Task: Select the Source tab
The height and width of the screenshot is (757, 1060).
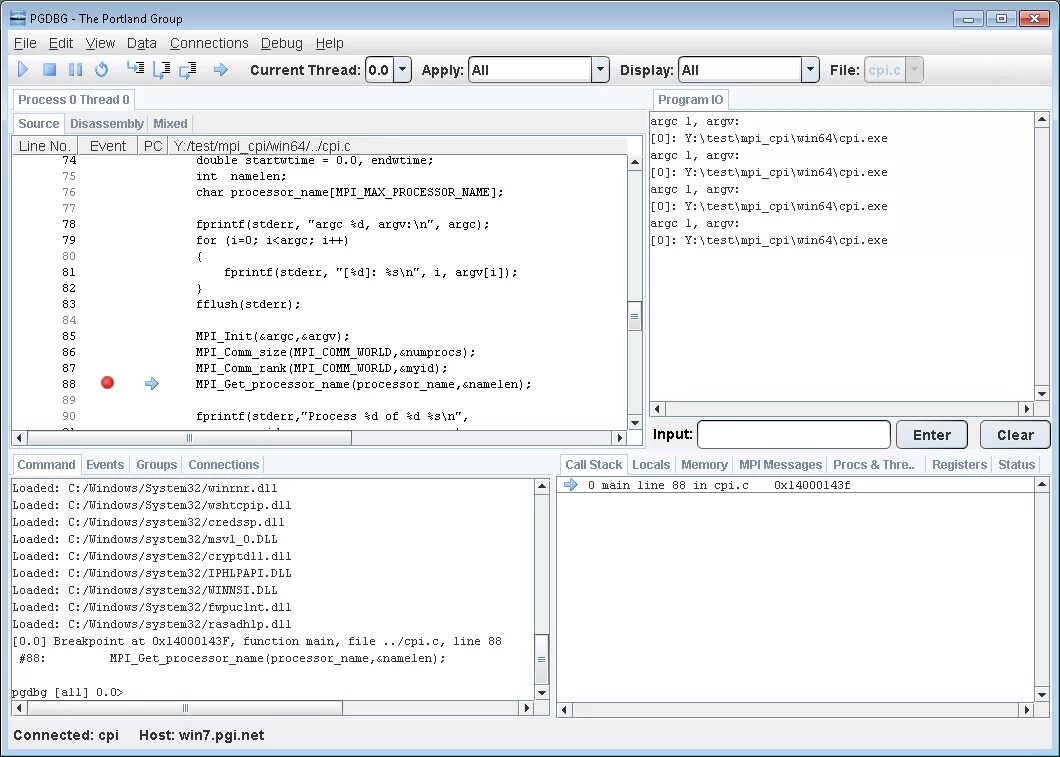Action: tap(39, 124)
